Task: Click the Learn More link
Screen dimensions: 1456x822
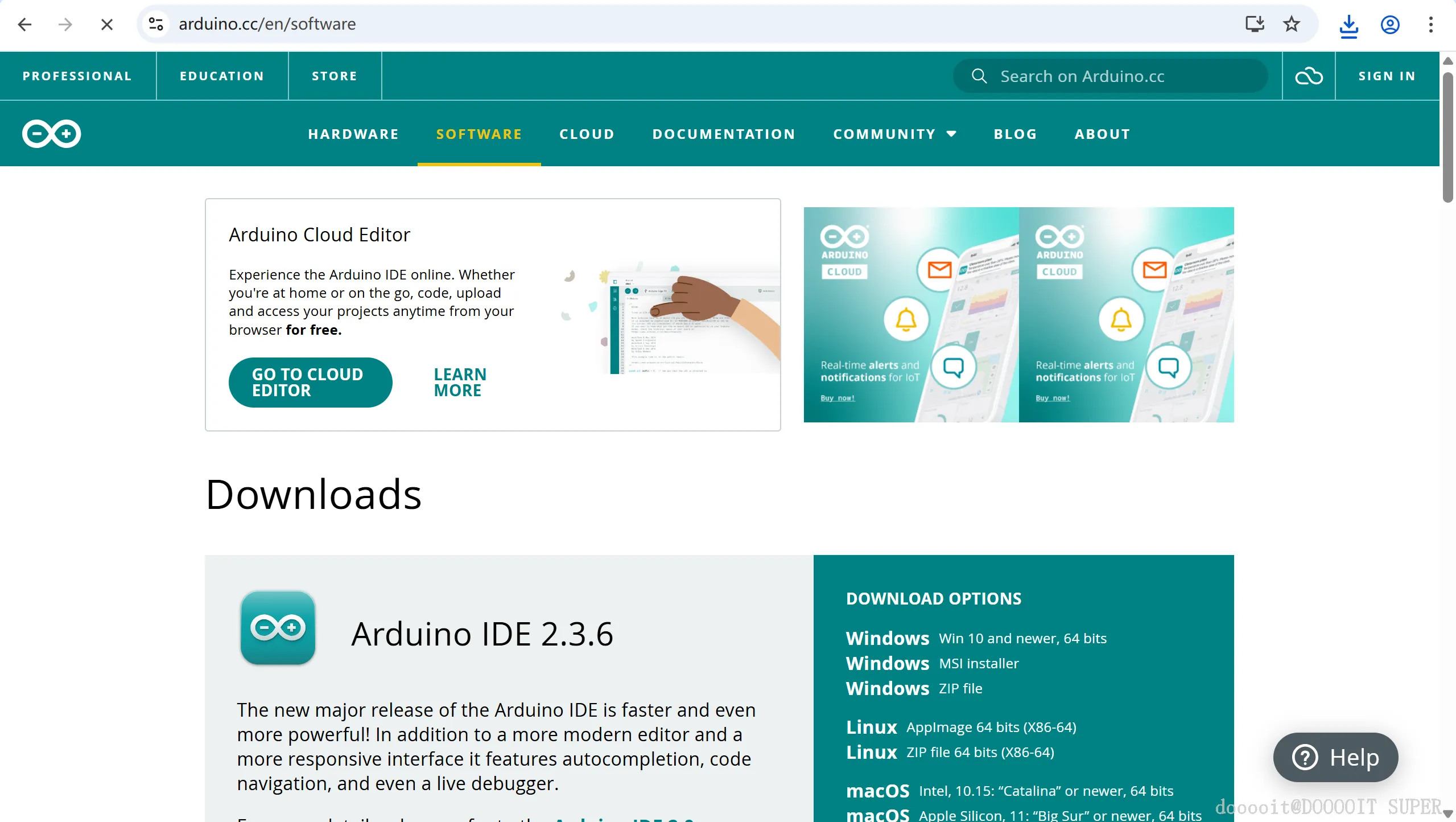Action: [460, 382]
